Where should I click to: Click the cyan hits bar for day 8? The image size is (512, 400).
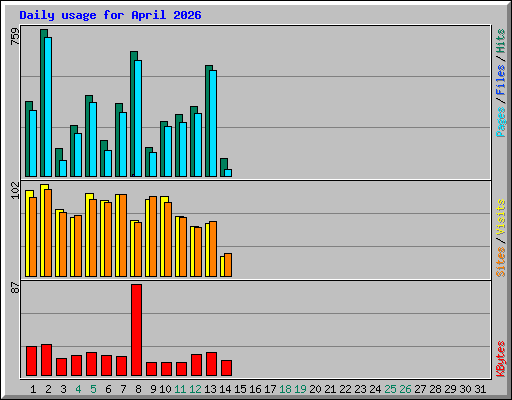138,118
